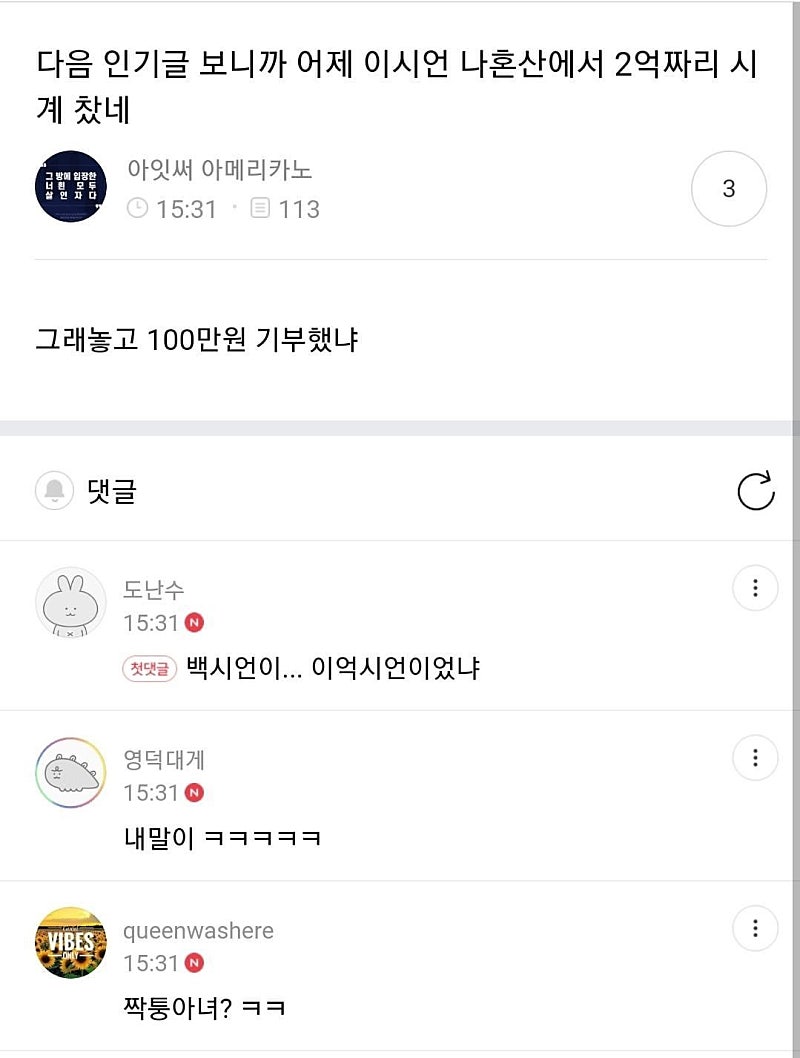The image size is (800, 1058).
Task: Open the more options menu for 영덕대게's comment
Action: 755,758
